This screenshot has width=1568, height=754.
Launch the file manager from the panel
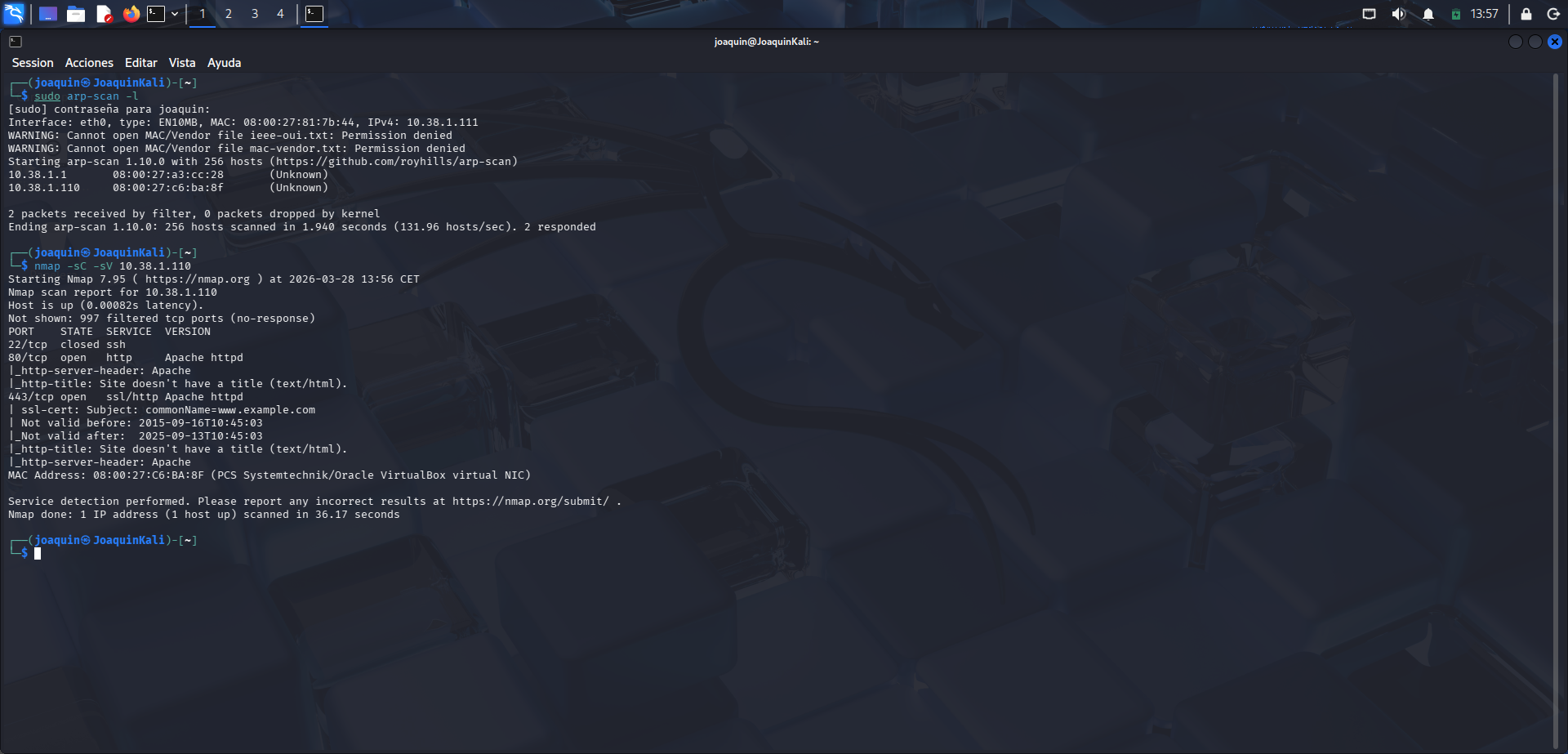(76, 14)
